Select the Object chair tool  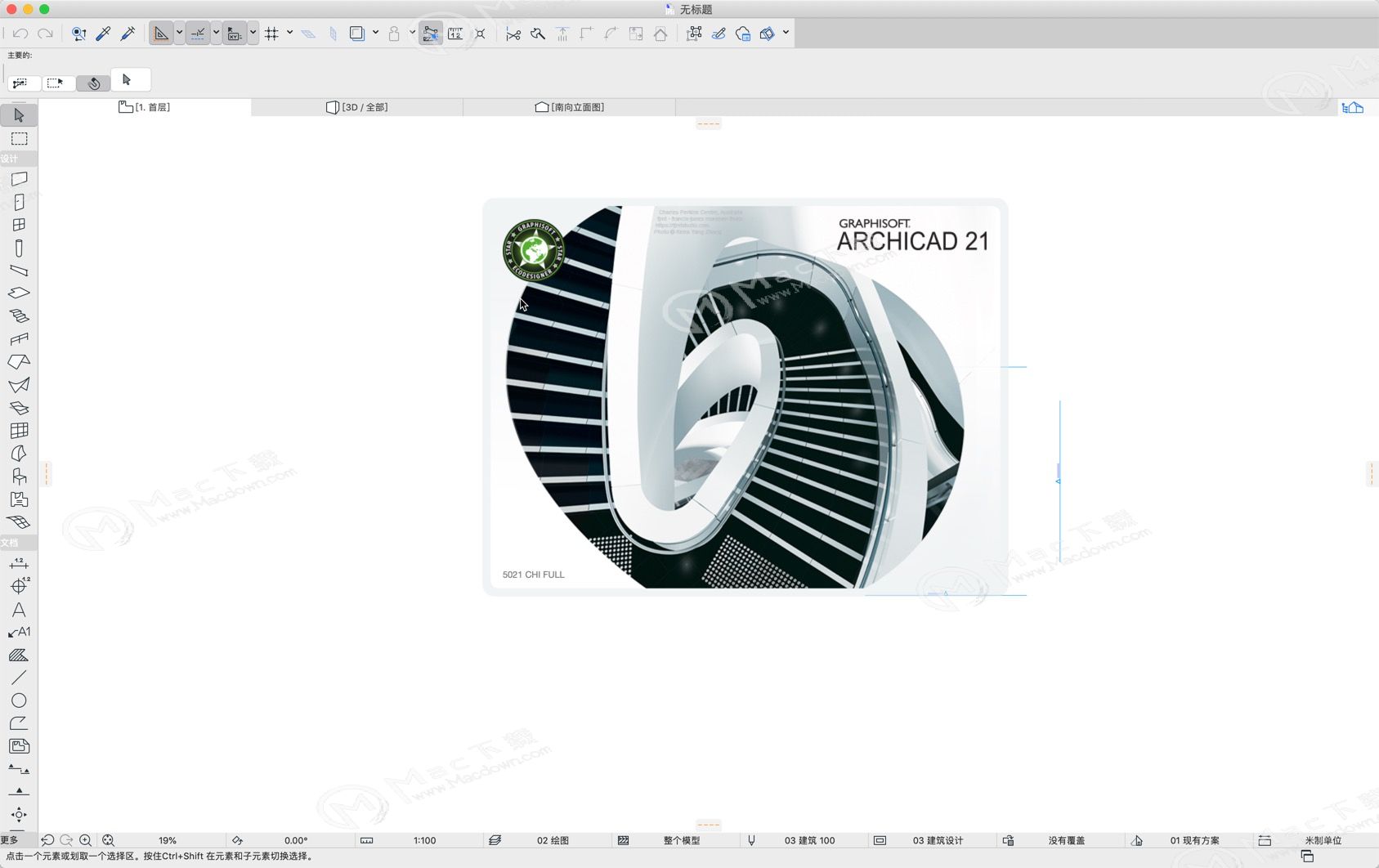[19, 476]
